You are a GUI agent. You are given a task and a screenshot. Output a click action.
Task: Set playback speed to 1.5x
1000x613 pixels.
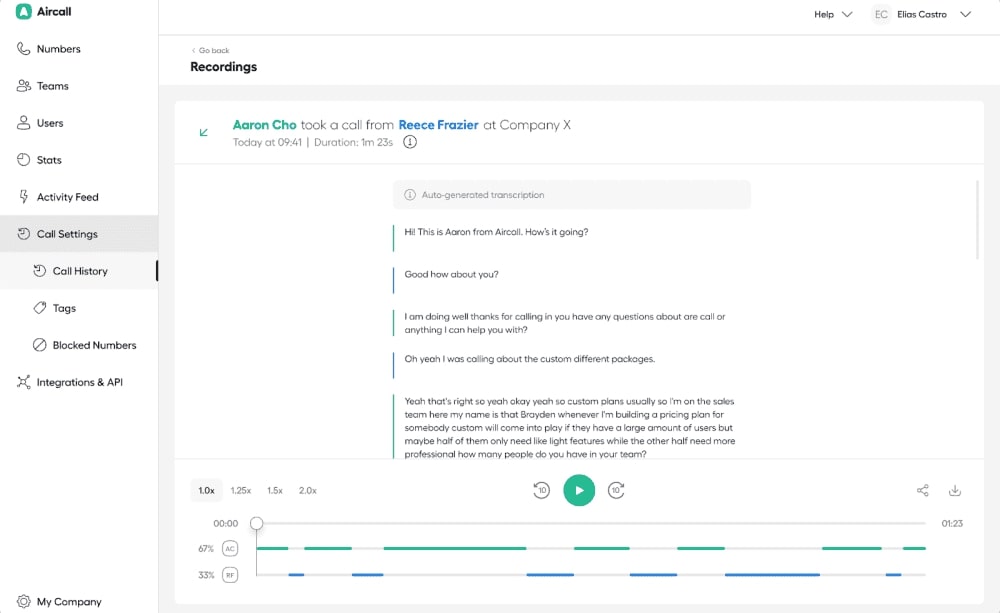274,490
